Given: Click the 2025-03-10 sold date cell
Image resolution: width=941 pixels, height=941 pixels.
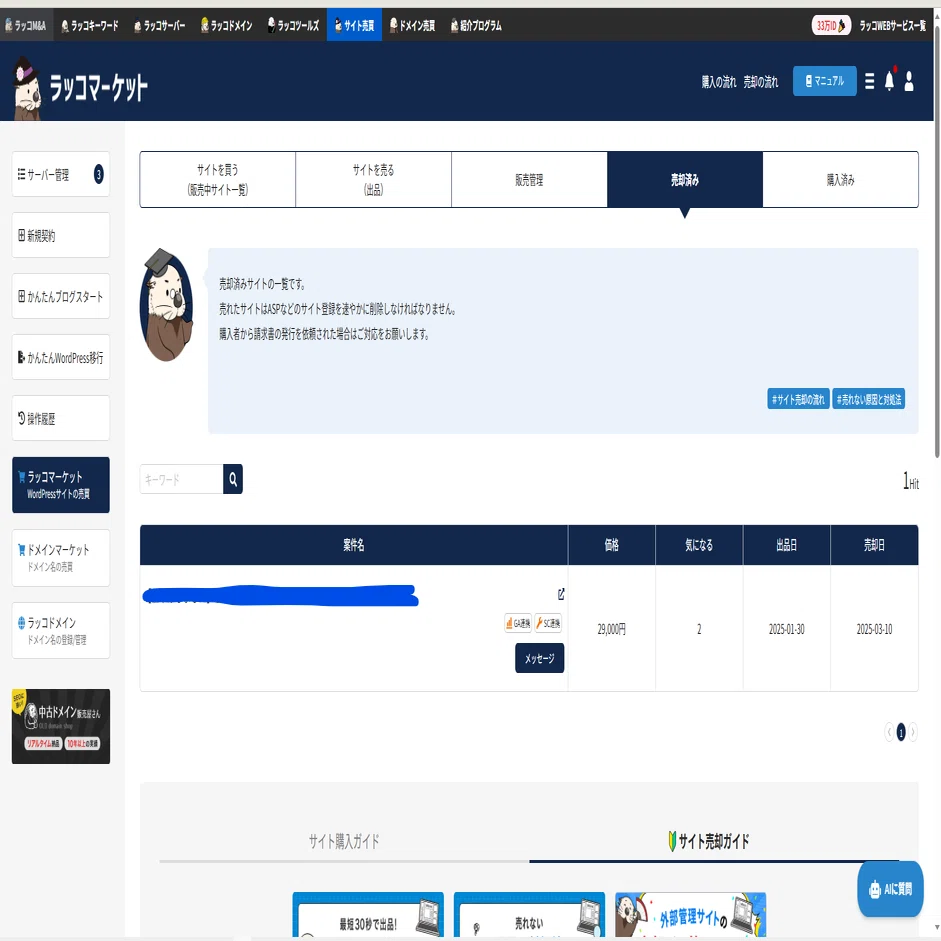Looking at the screenshot, I should 874,629.
